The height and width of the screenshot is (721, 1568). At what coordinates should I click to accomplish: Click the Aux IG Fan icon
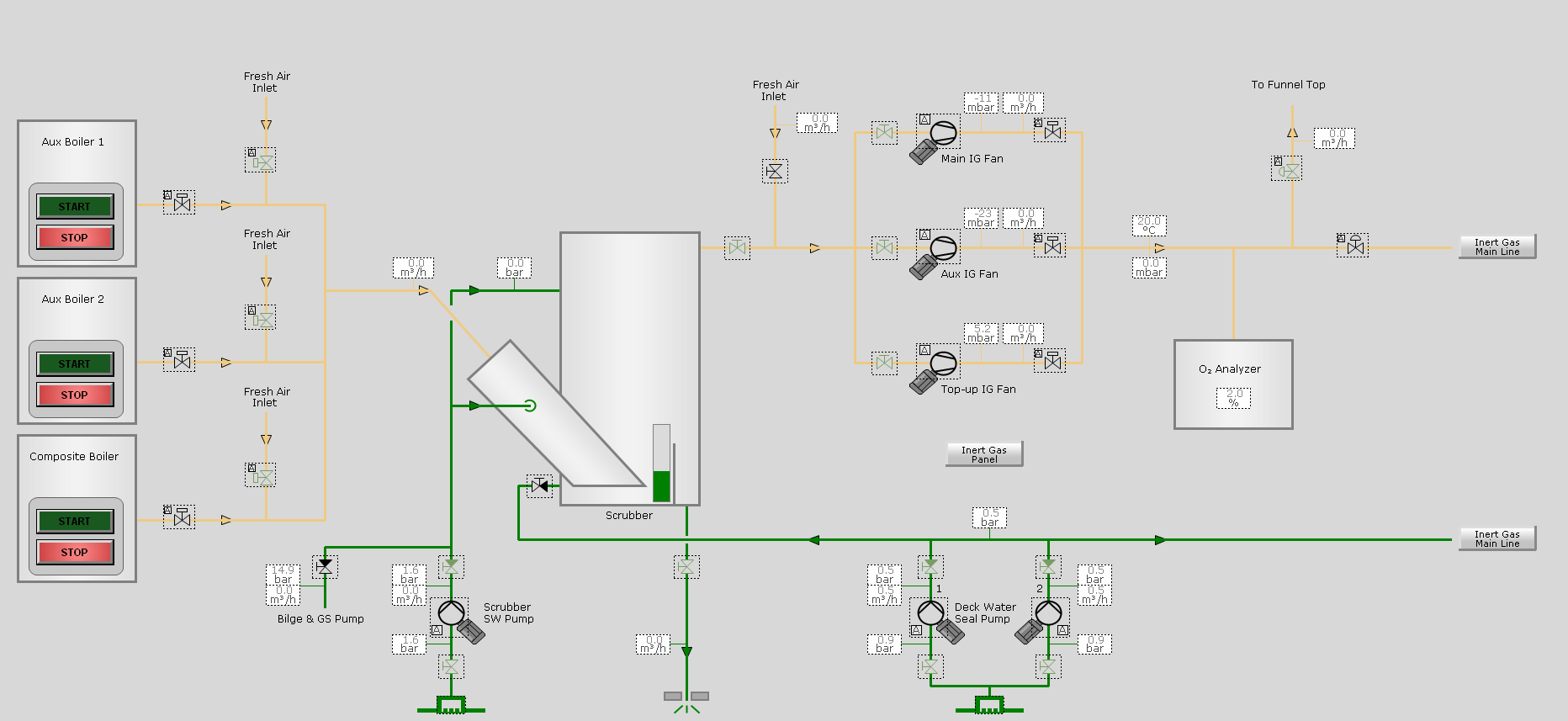click(943, 248)
